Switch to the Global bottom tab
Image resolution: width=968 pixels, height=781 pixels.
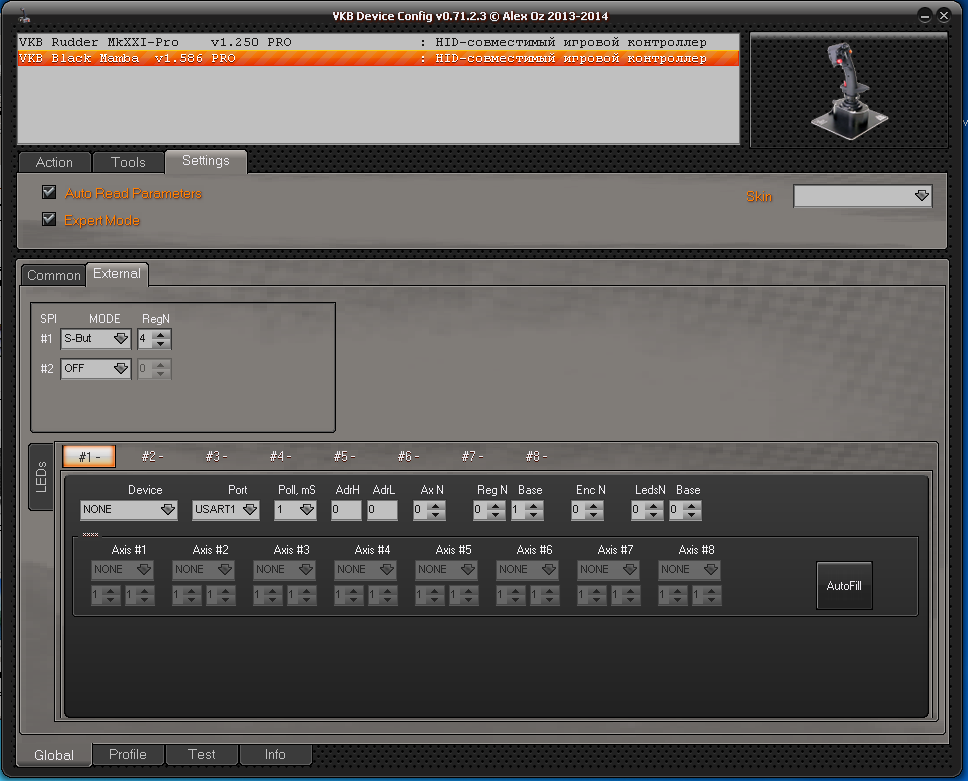54,754
